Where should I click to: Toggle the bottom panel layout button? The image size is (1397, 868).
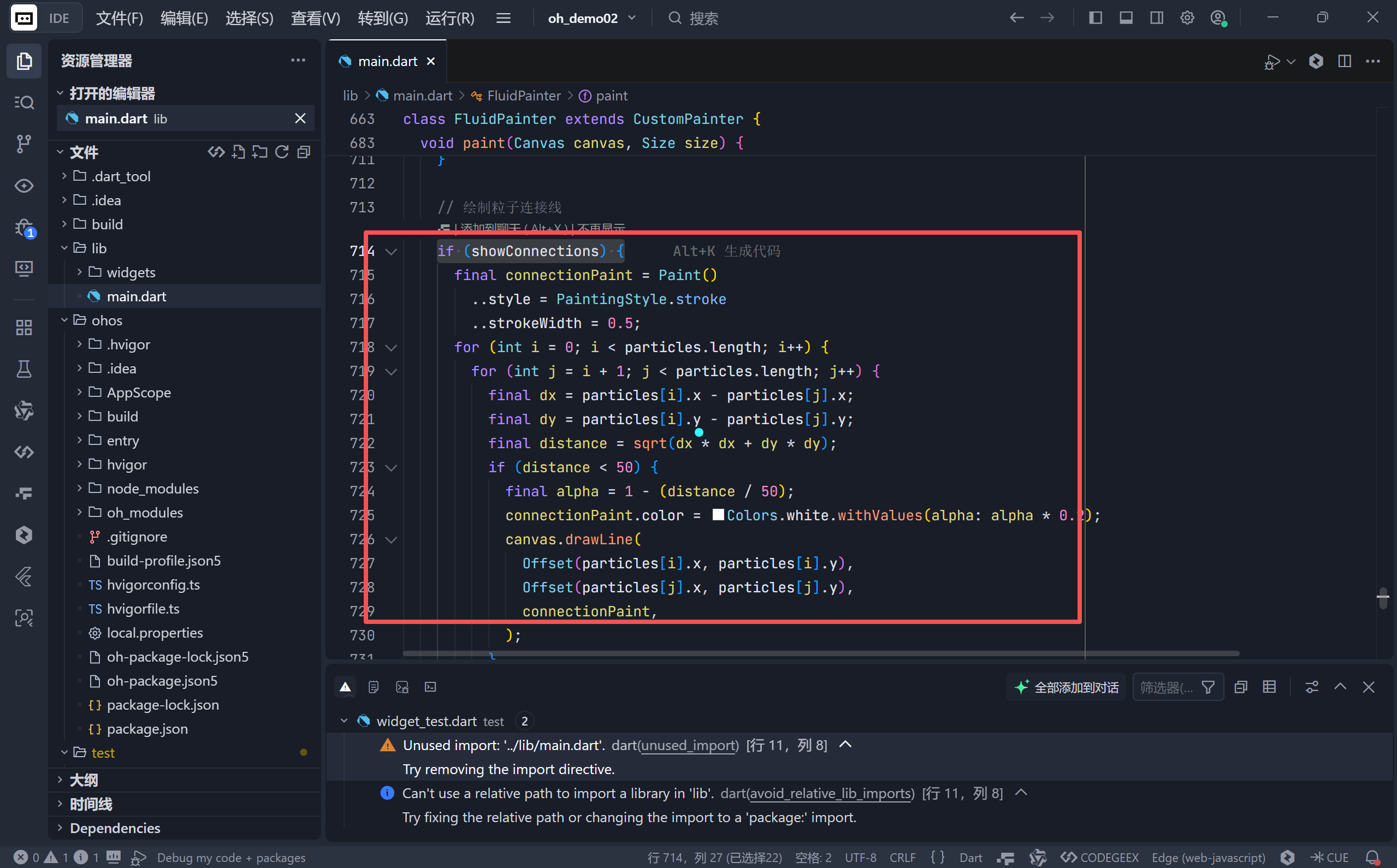pyautogui.click(x=1126, y=18)
